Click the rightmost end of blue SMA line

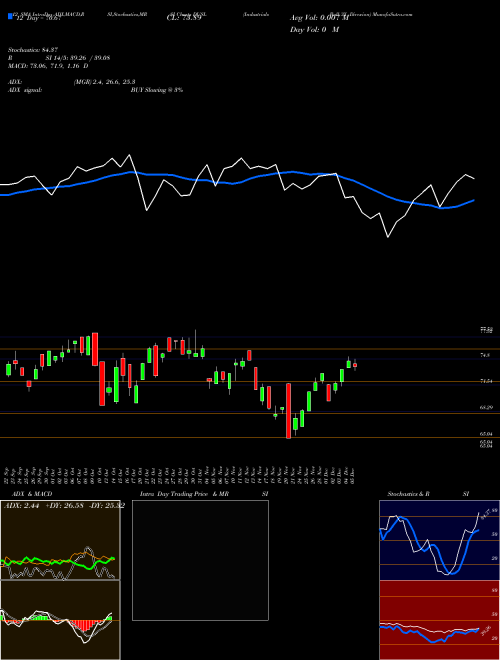tap(474, 200)
